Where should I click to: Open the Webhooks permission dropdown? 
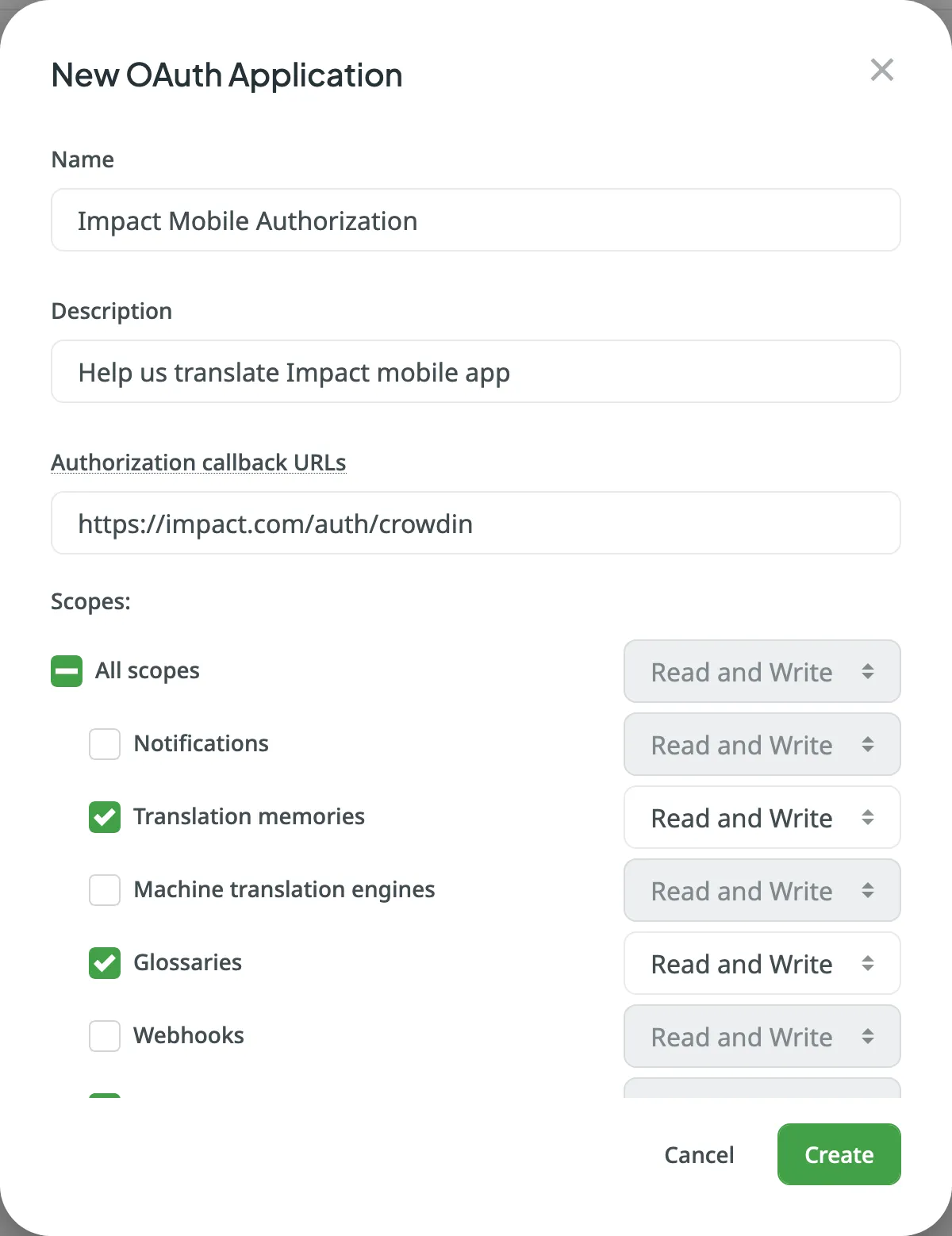pyautogui.click(x=761, y=1036)
